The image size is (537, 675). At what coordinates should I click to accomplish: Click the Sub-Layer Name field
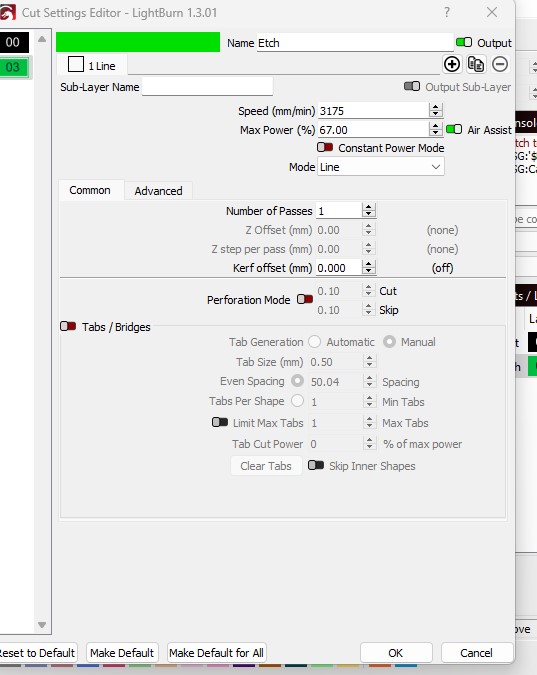point(207,87)
